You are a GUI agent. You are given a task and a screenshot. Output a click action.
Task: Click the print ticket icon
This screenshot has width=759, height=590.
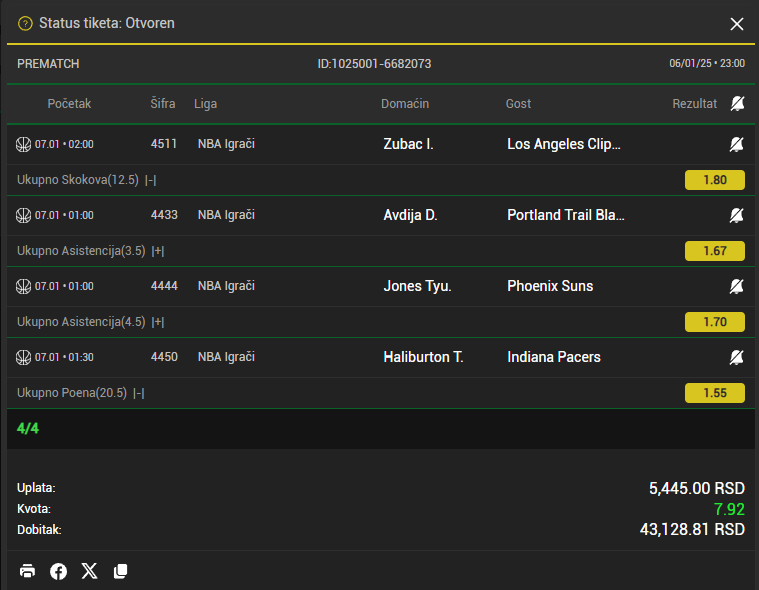pyautogui.click(x=28, y=571)
